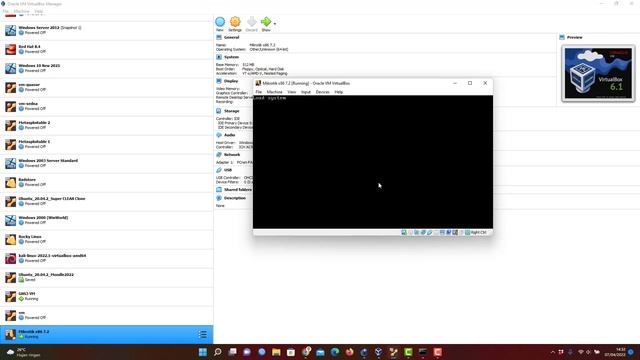The width and height of the screenshot is (640, 360).
Task: Click the Display section header
Action: (231, 81)
